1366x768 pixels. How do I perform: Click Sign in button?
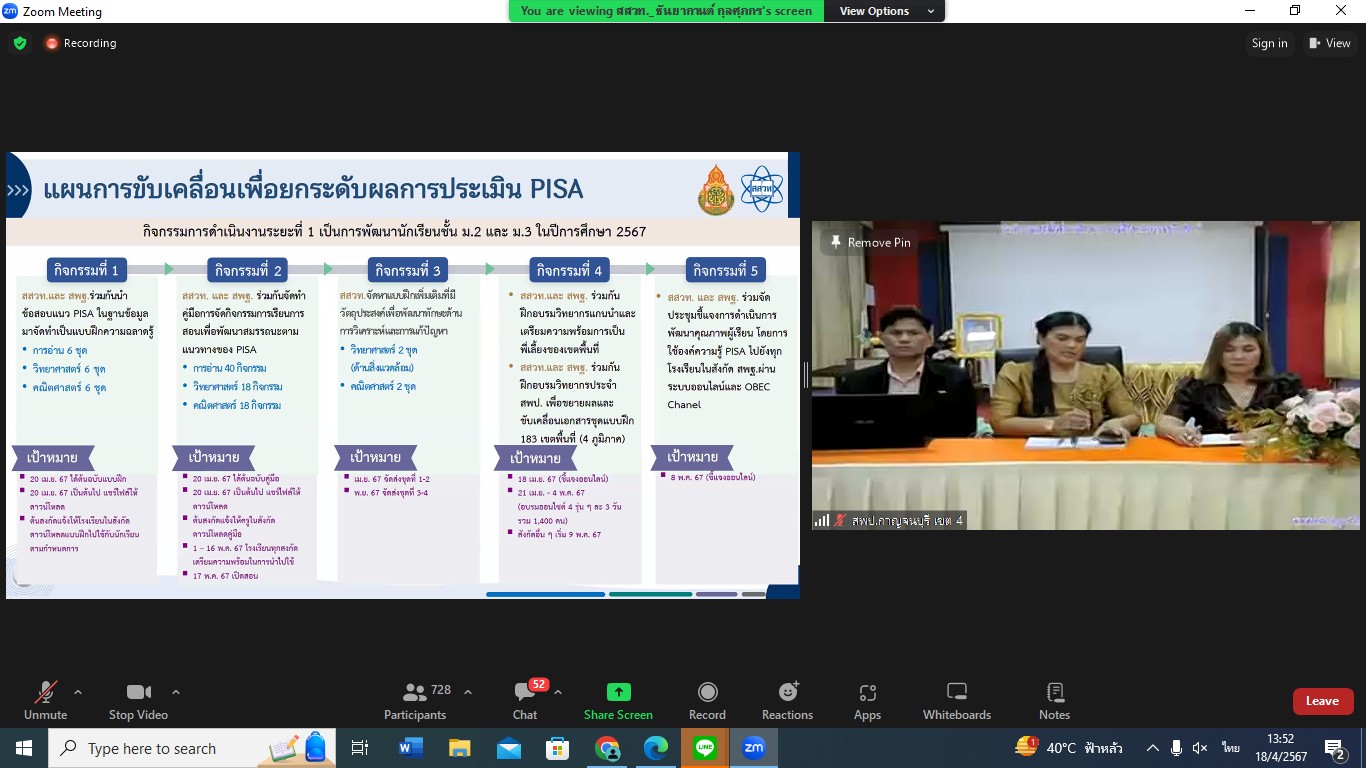(1269, 43)
